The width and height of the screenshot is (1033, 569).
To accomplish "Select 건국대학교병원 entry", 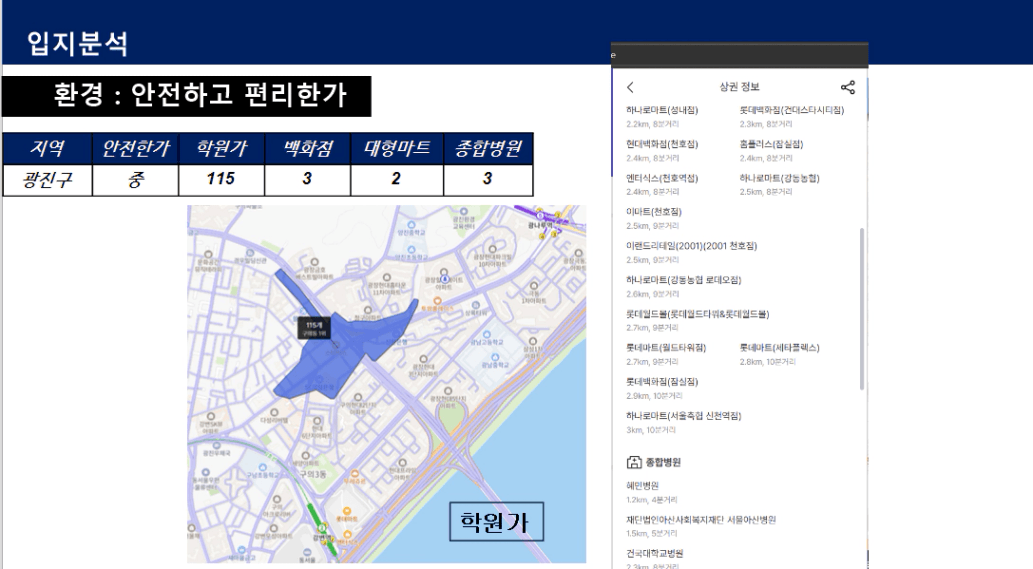I will click(x=655, y=558).
